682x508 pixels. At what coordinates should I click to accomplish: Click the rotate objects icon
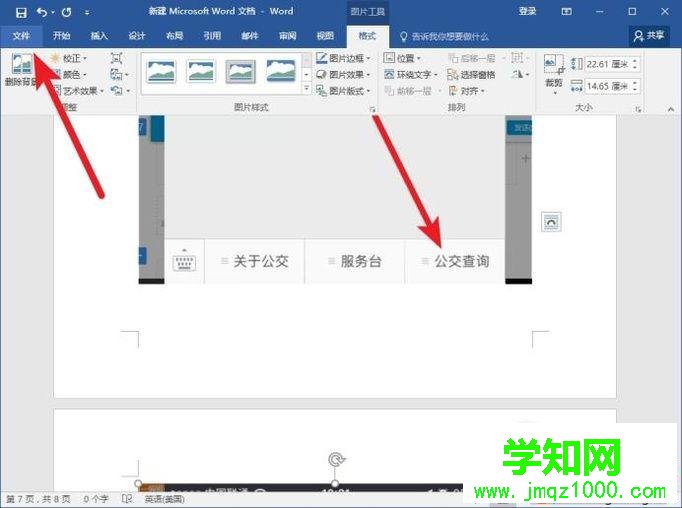coord(520,74)
